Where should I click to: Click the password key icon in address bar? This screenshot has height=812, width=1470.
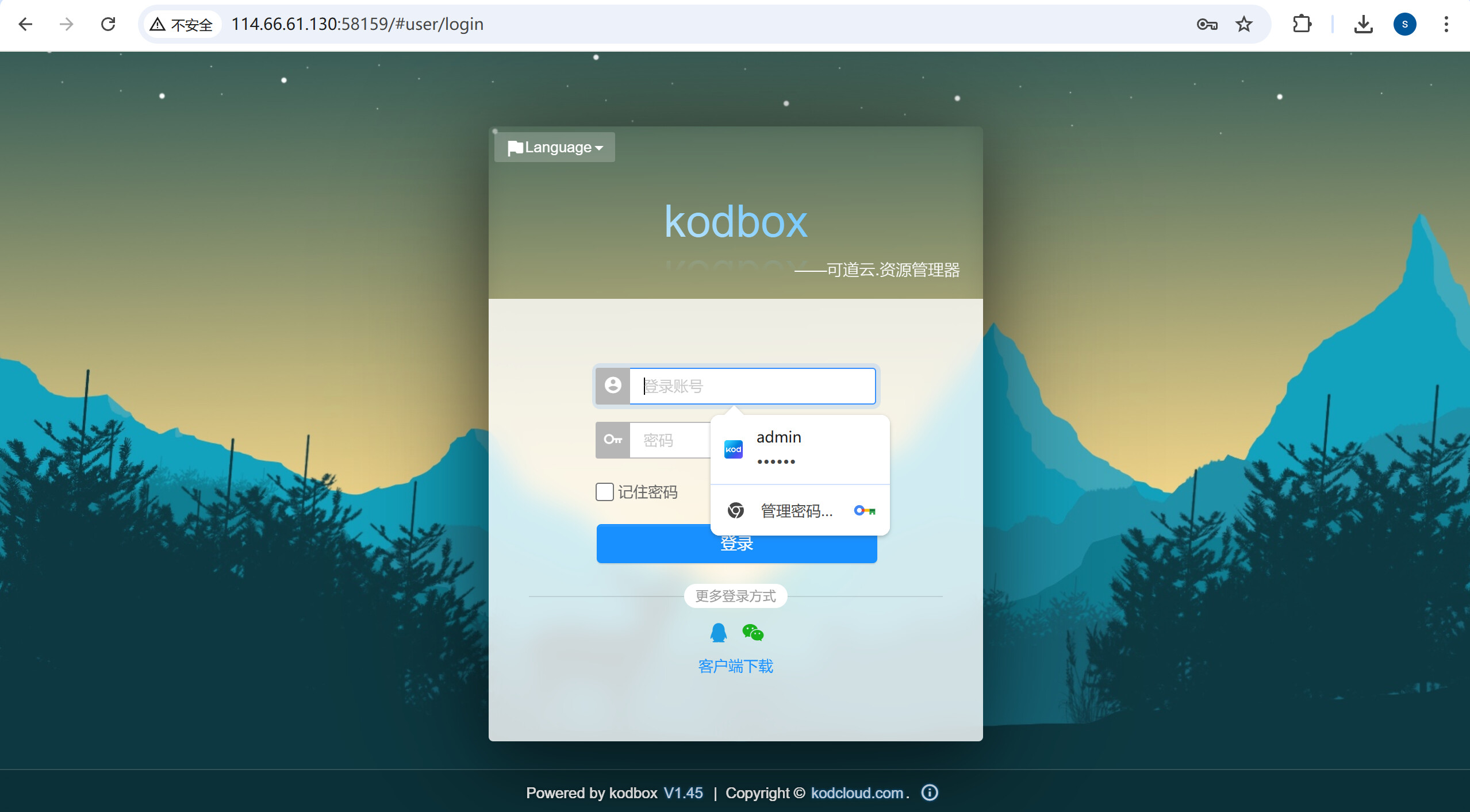(1207, 24)
